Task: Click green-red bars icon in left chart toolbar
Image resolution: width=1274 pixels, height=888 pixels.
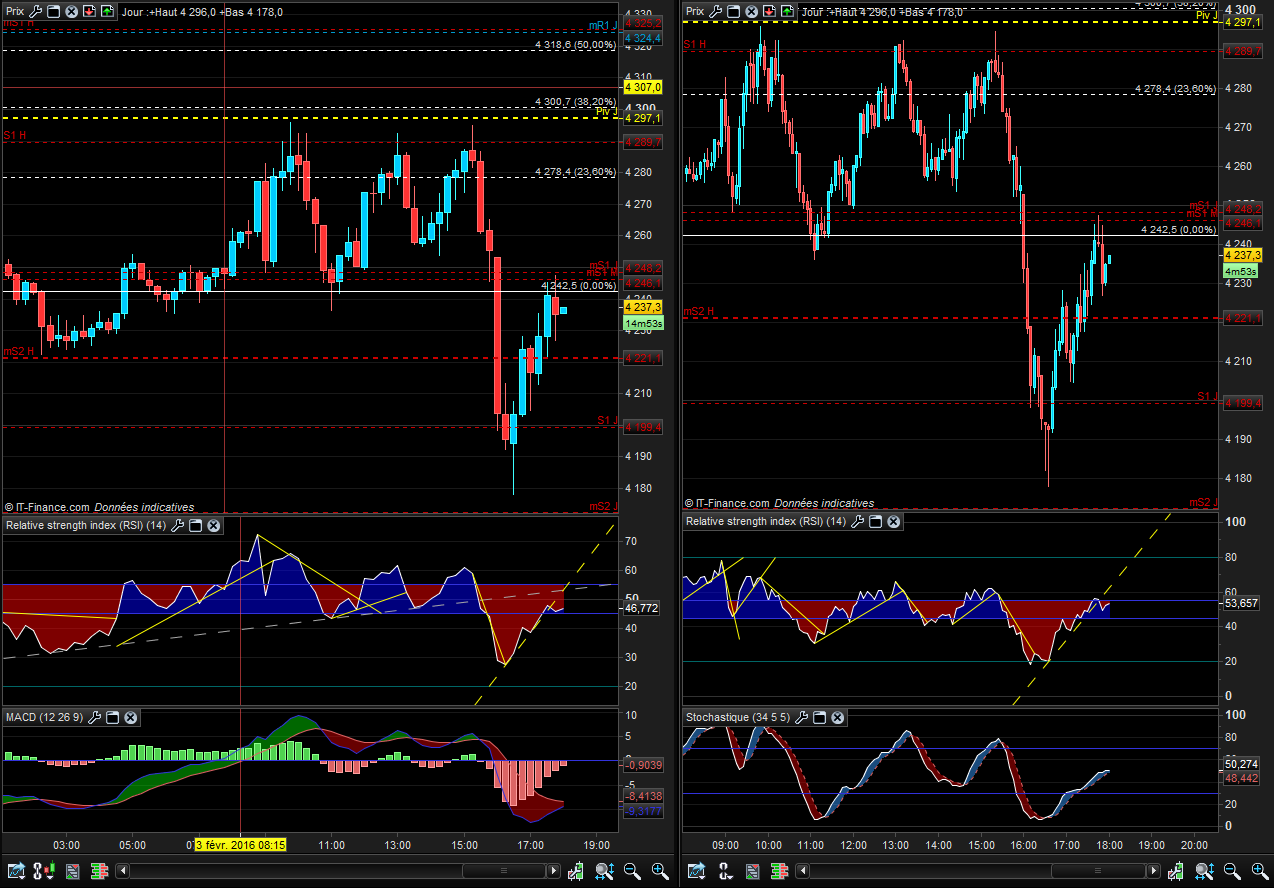Action: coord(99,871)
